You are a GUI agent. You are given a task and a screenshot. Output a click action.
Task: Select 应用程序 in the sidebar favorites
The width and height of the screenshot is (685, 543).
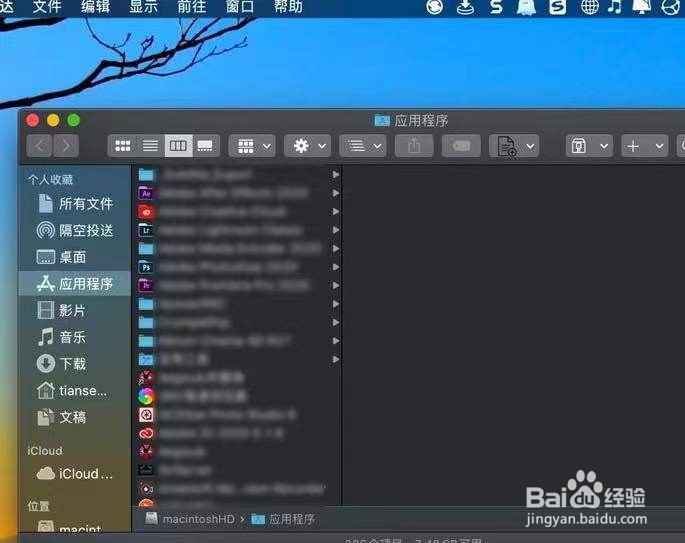pyautogui.click(x=74, y=284)
